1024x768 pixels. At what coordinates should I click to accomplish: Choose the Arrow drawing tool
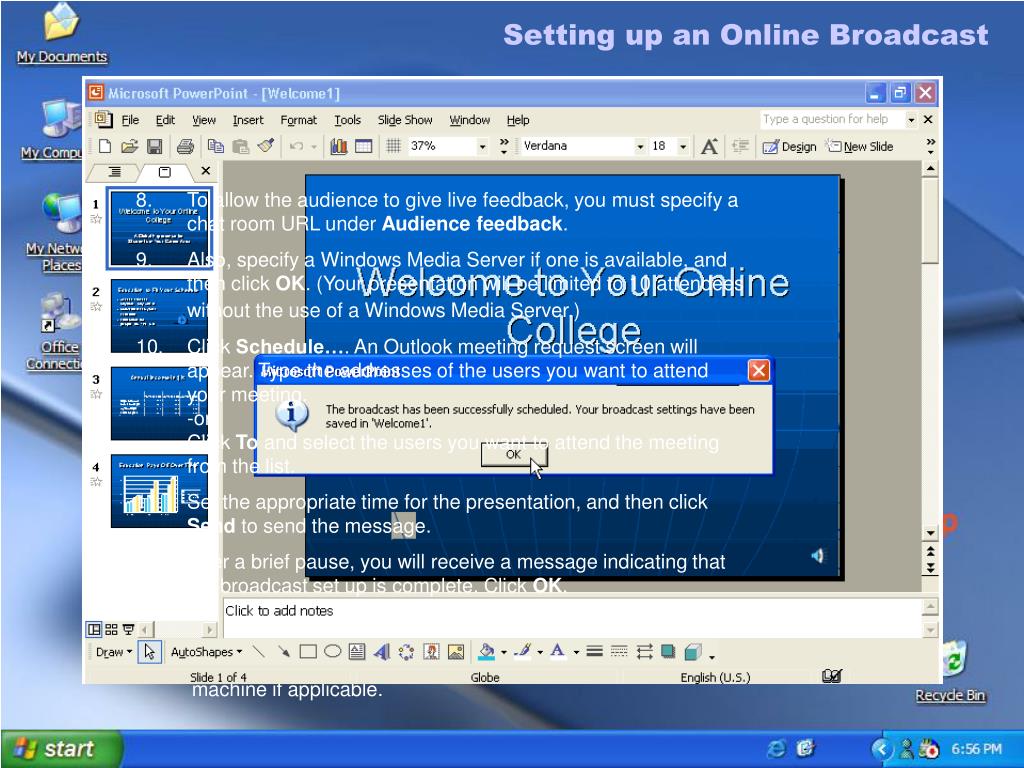click(x=283, y=651)
